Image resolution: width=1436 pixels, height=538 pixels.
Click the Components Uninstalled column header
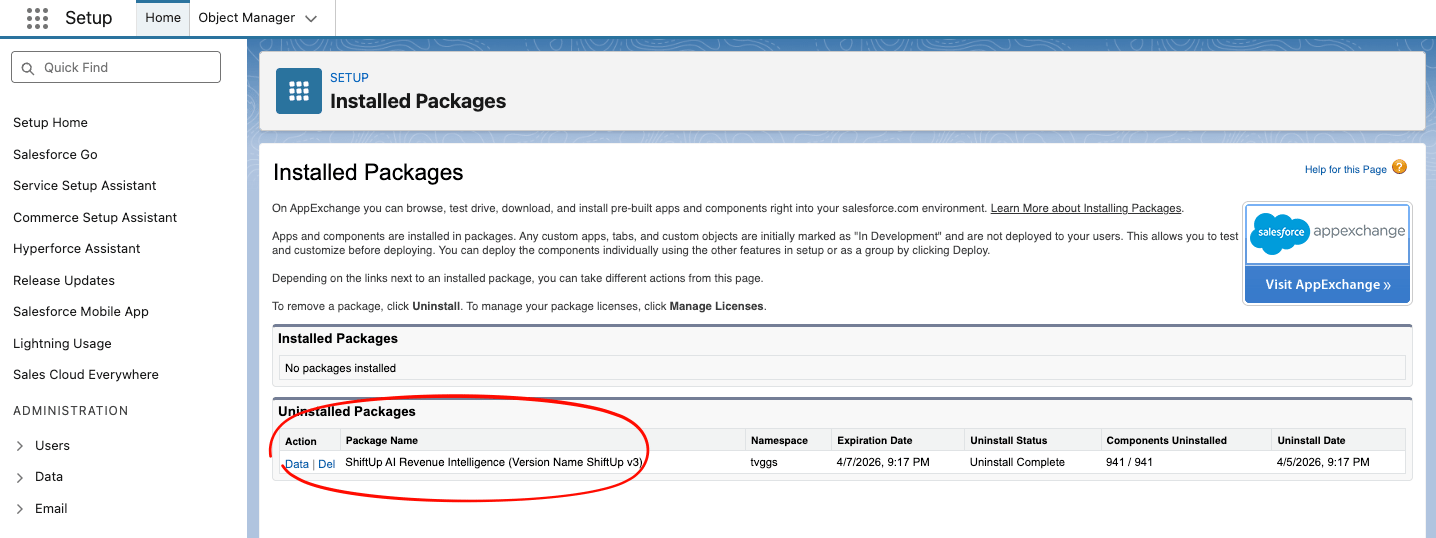point(1166,440)
